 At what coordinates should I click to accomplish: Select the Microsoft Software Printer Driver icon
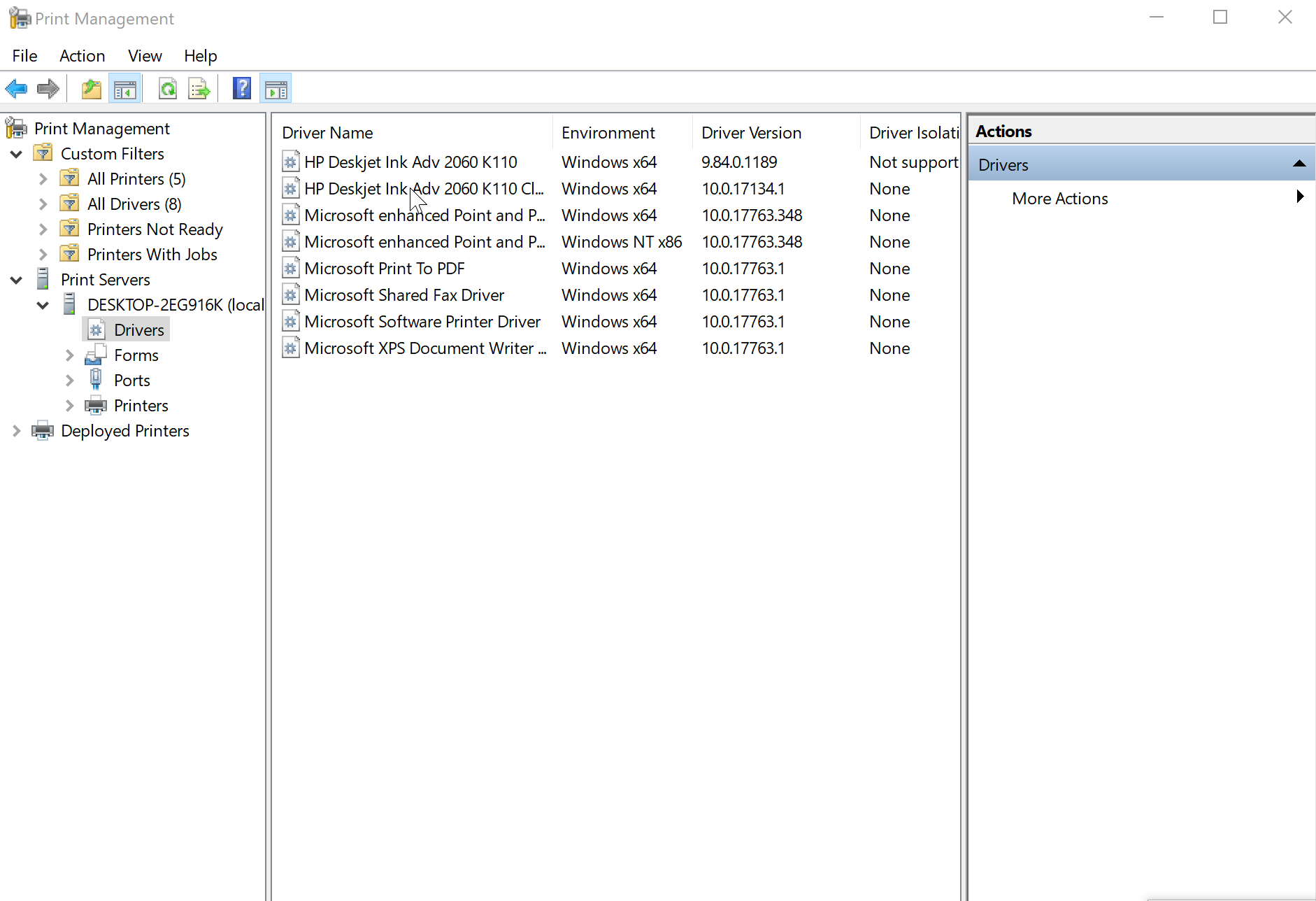(x=291, y=322)
